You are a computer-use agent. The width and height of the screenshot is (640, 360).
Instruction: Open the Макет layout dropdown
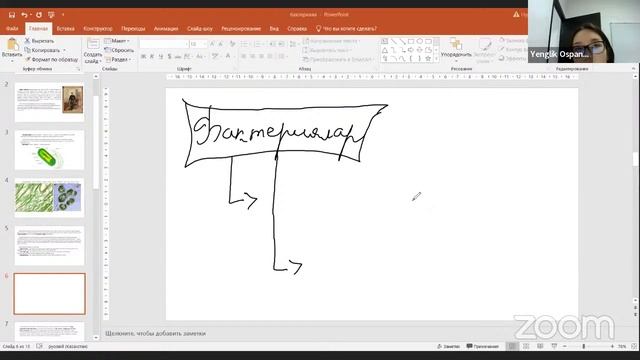(117, 41)
